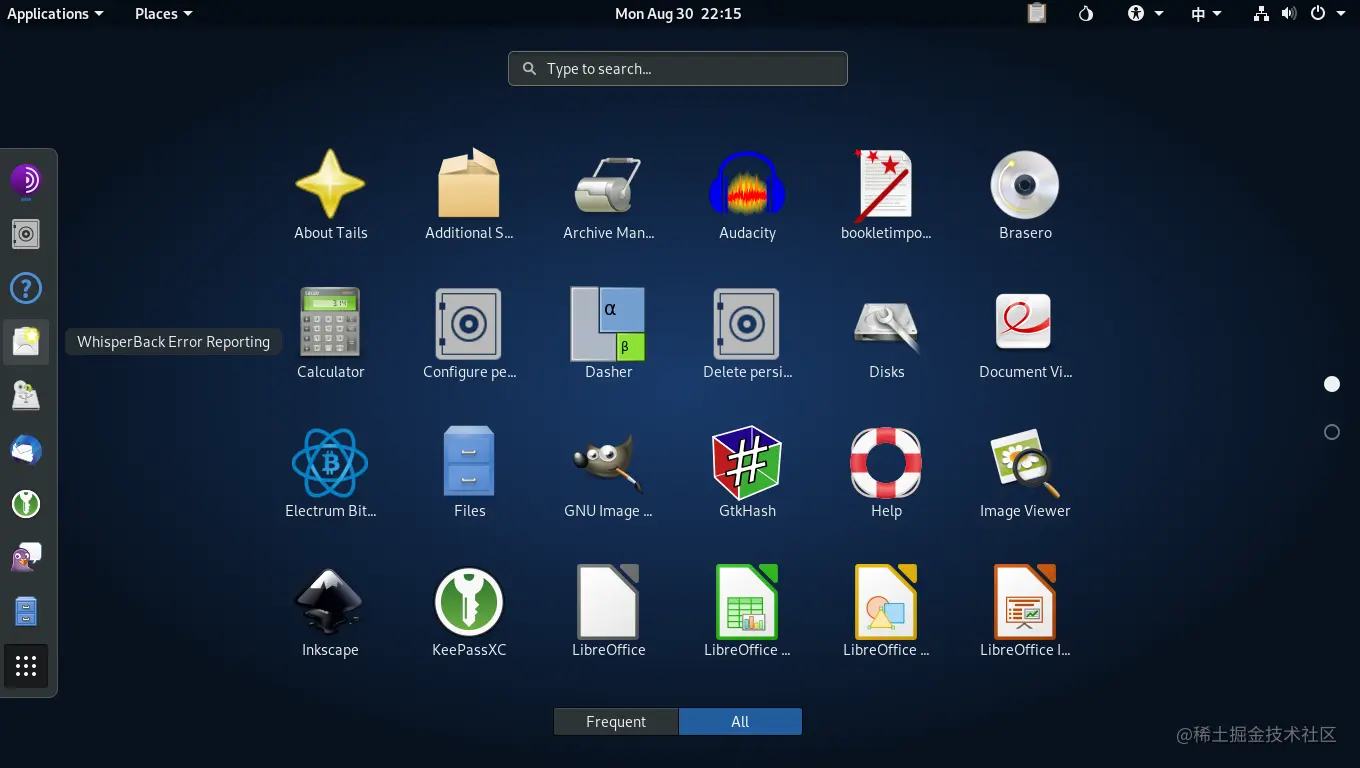Open the Audacity audio editor

(x=747, y=185)
